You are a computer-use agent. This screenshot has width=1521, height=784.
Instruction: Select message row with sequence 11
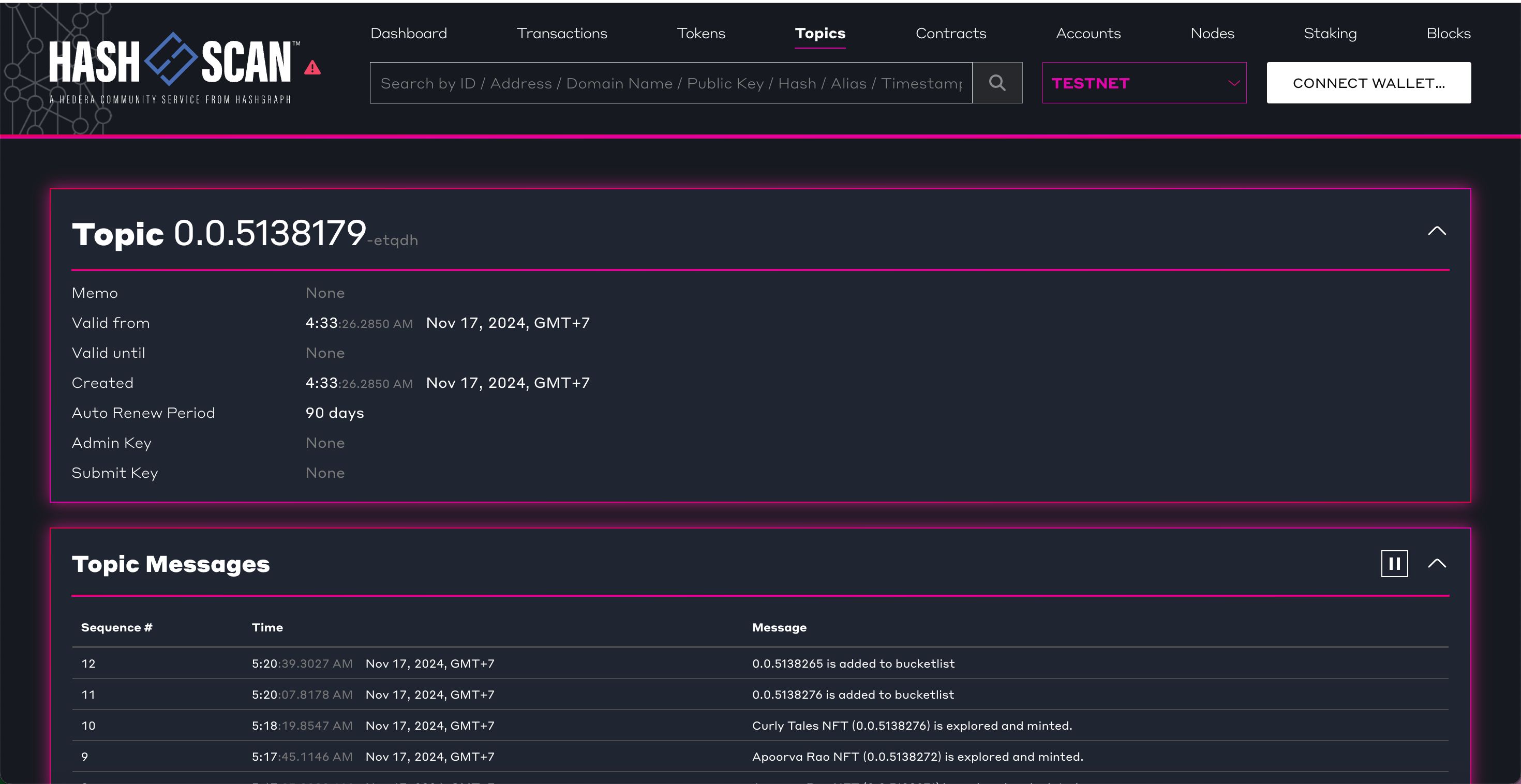(x=760, y=694)
